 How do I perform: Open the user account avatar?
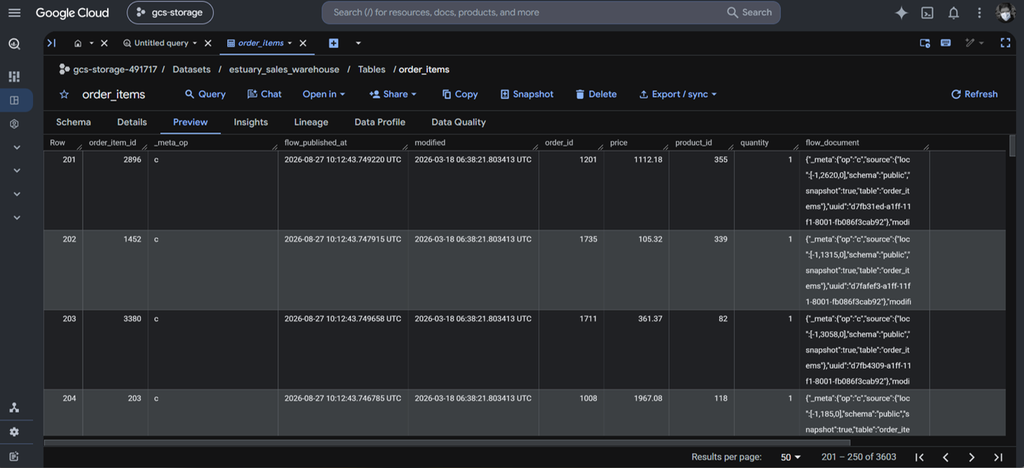click(1004, 13)
